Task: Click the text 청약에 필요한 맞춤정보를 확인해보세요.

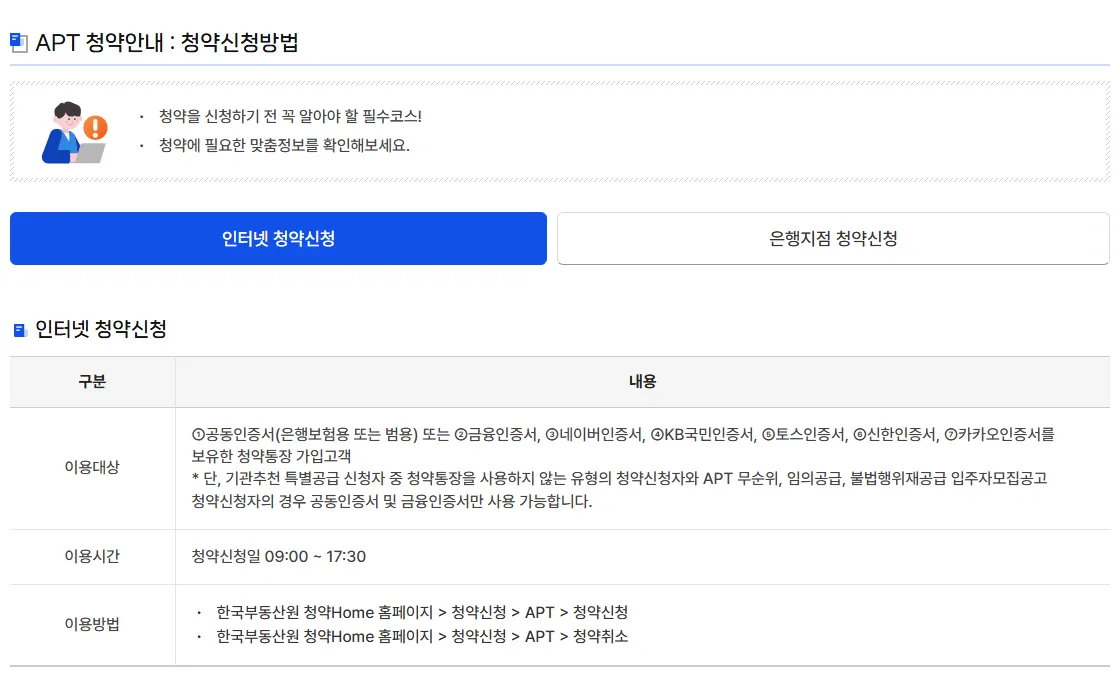Action: pos(284,145)
